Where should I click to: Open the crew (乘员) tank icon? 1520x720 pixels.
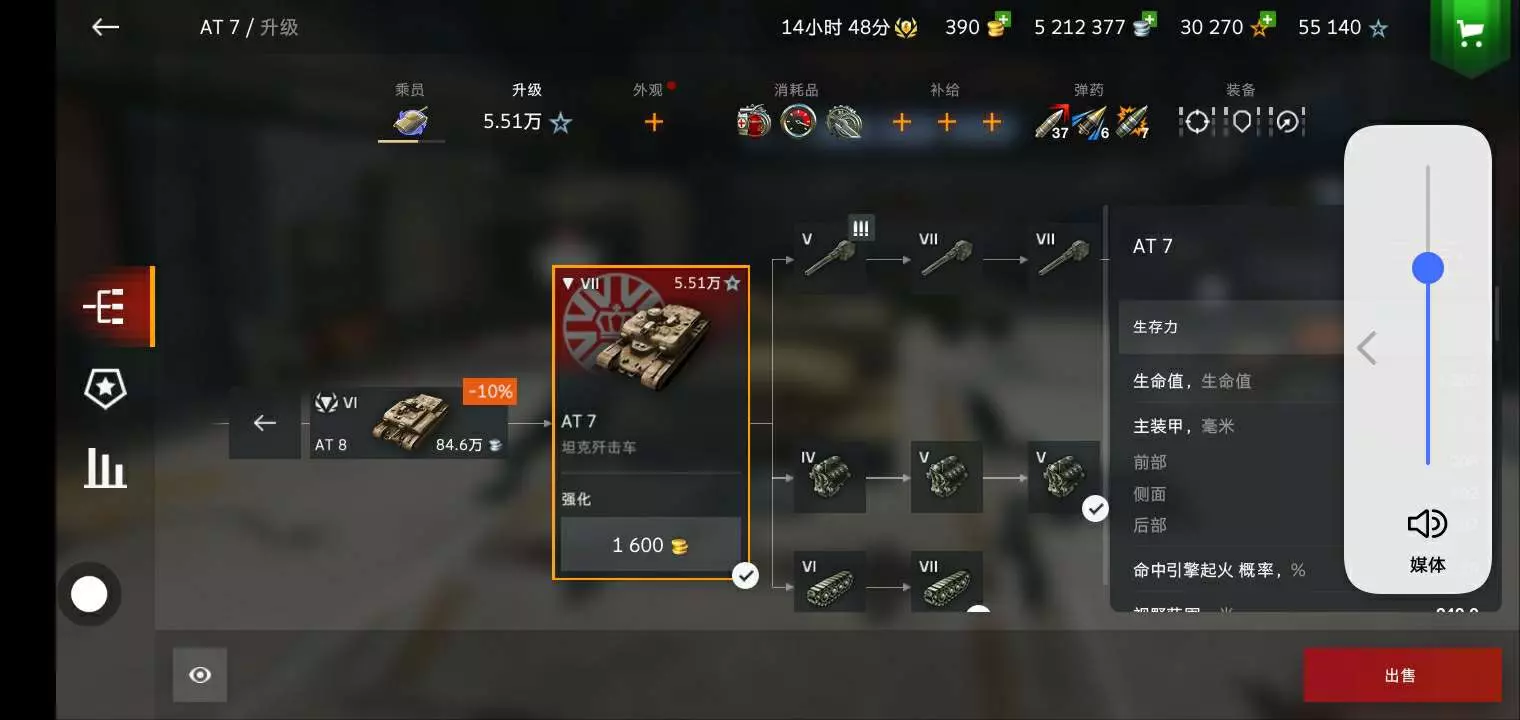pyautogui.click(x=411, y=122)
